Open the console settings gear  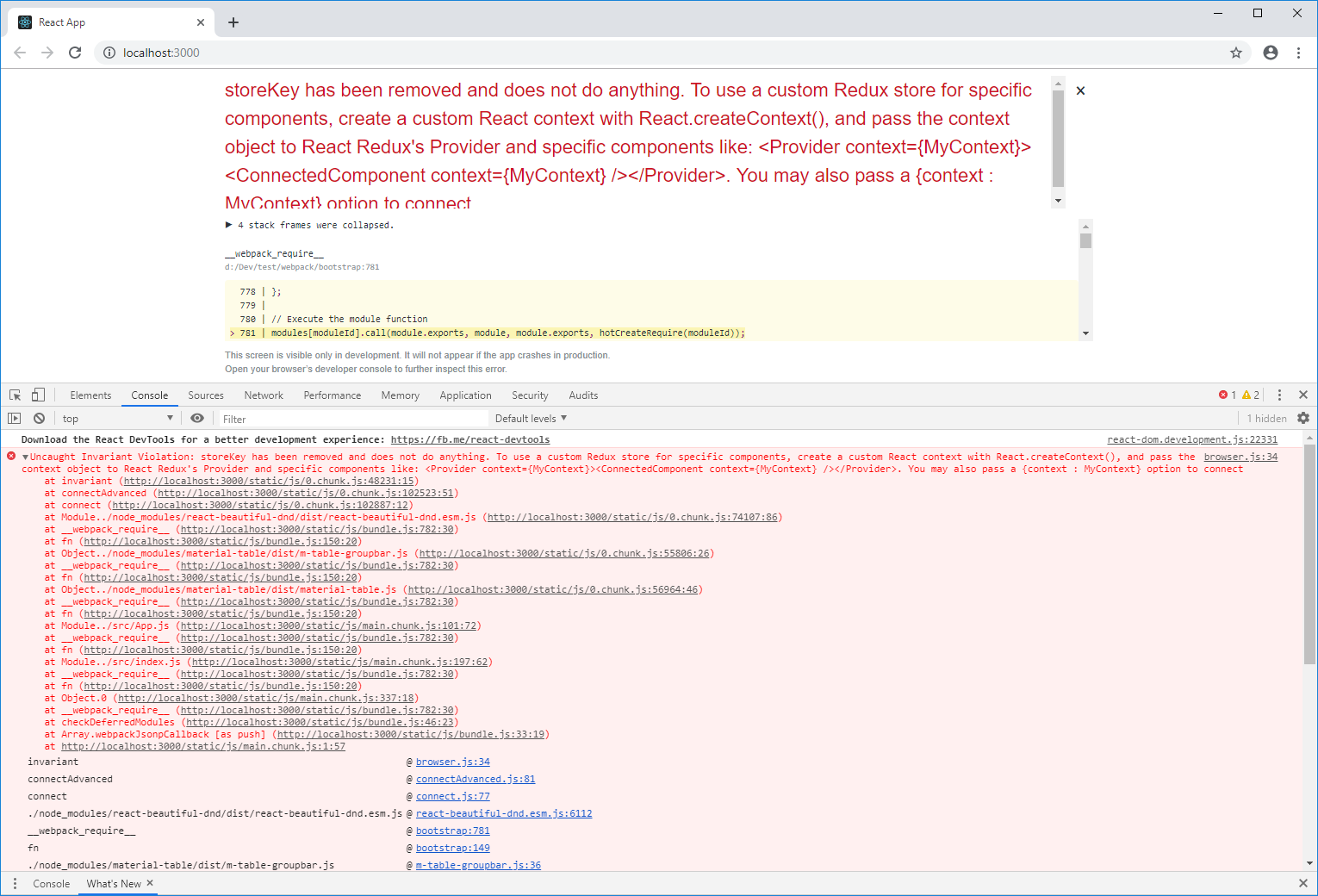pos(1303,418)
